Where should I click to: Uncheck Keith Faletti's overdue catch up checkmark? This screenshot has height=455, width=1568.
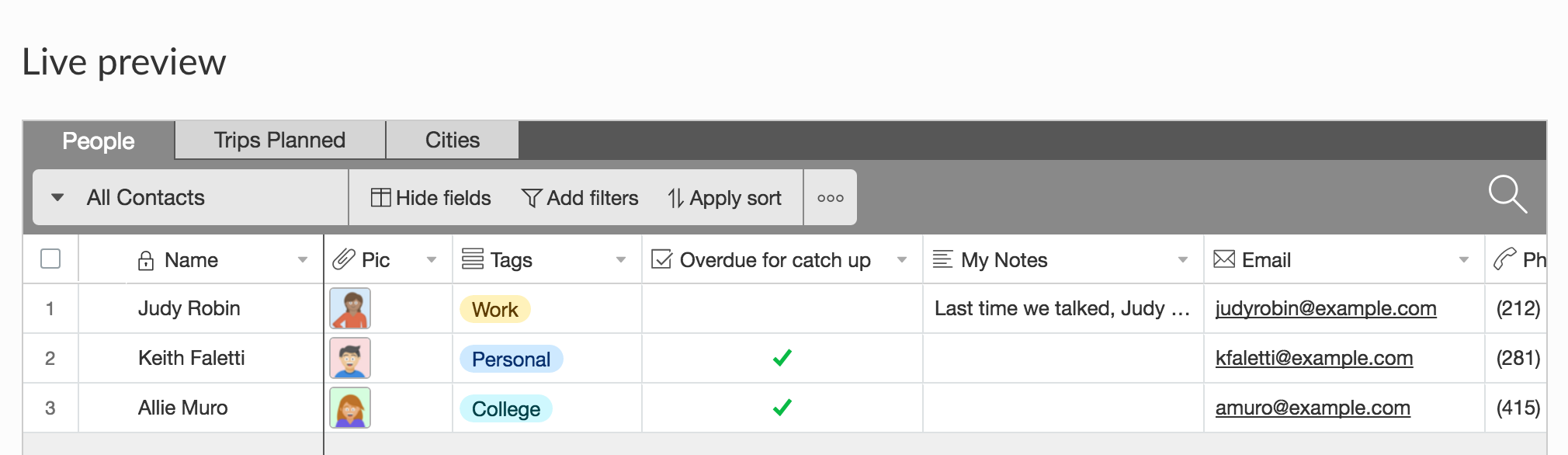pyautogui.click(x=782, y=358)
